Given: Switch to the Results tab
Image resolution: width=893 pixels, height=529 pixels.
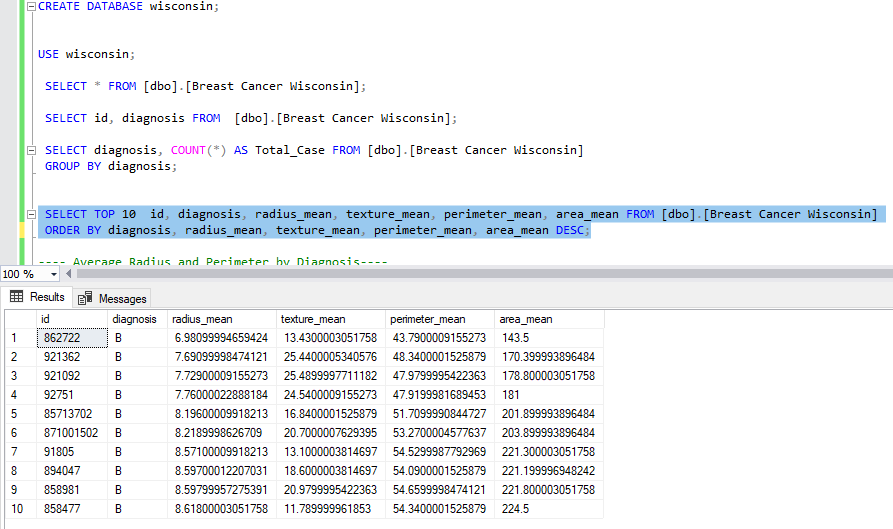Looking at the screenshot, I should [x=38, y=297].
